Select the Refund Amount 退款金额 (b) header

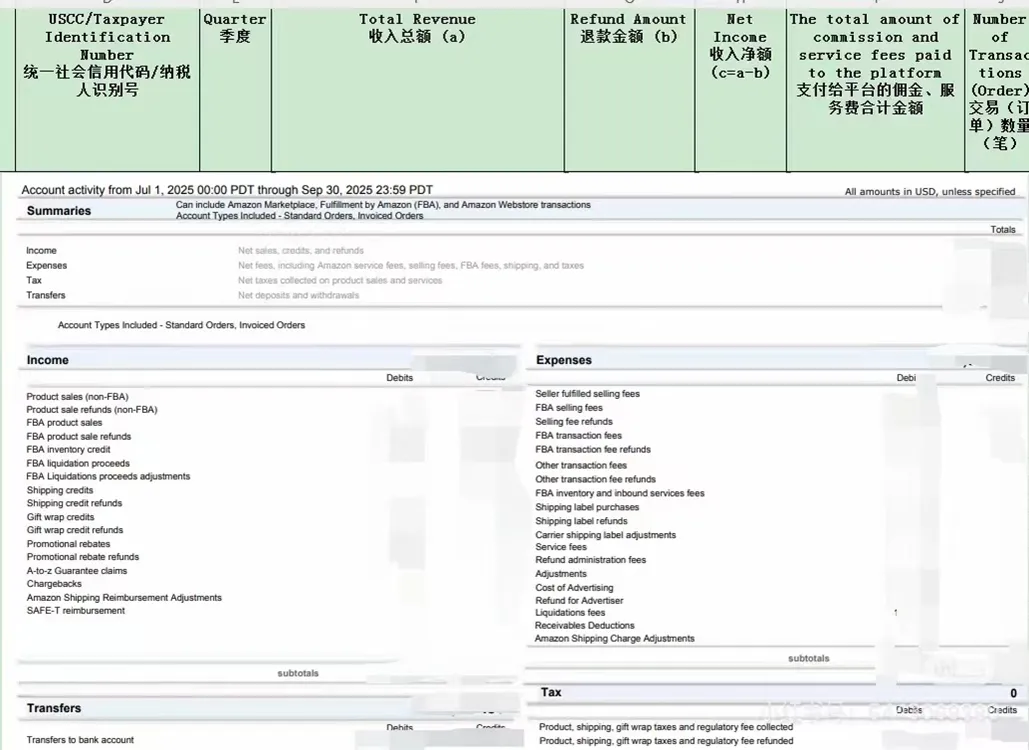(x=629, y=90)
